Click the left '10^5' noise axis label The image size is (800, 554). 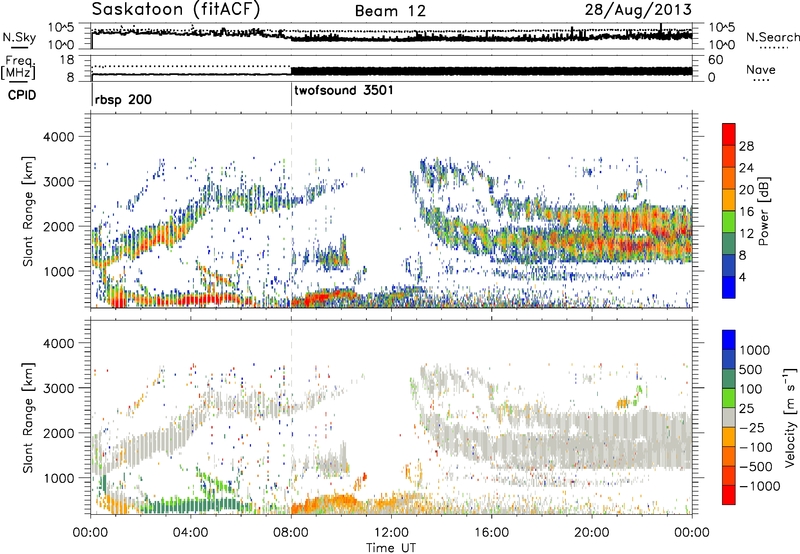click(61, 27)
